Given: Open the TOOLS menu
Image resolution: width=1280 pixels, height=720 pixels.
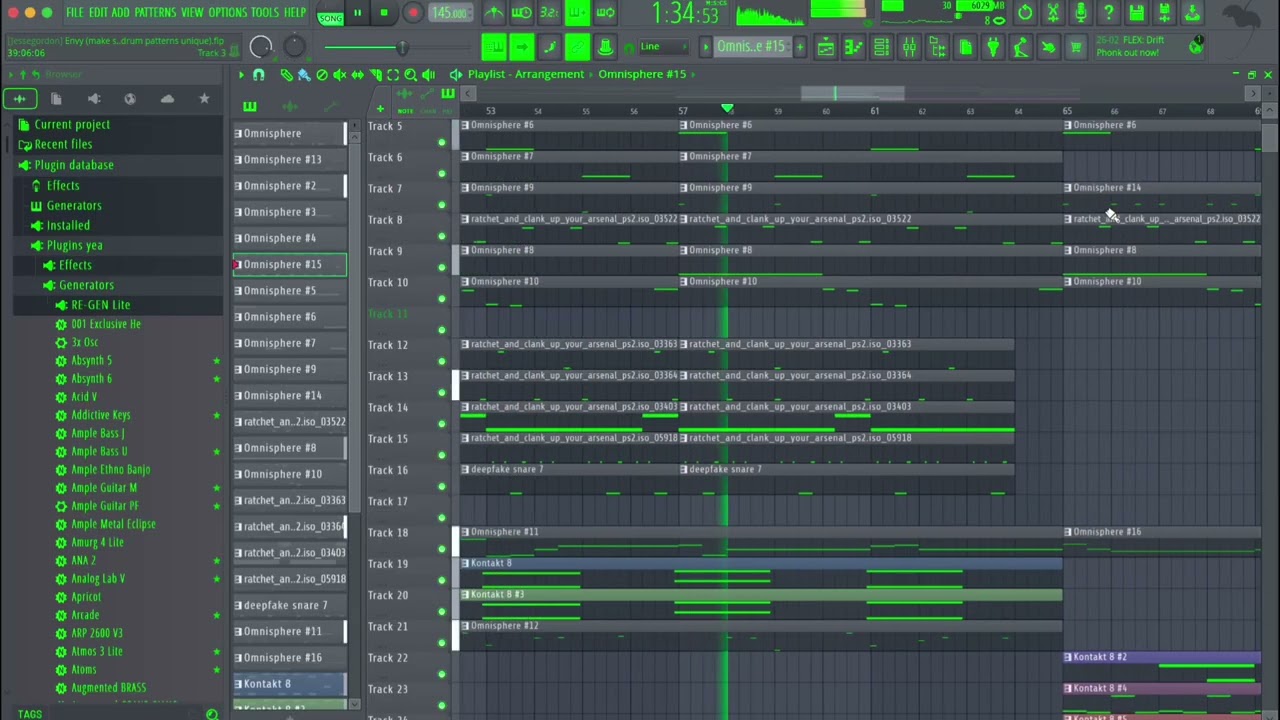Looking at the screenshot, I should click(265, 13).
